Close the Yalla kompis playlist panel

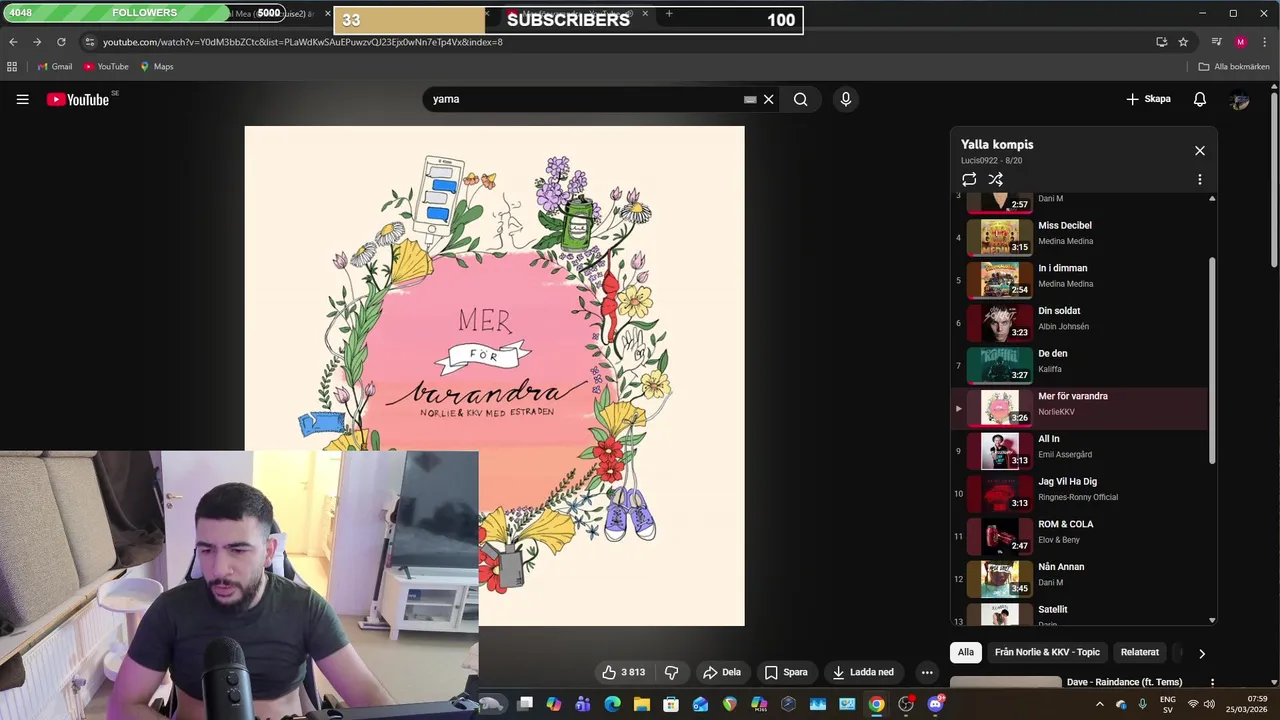(x=1200, y=151)
